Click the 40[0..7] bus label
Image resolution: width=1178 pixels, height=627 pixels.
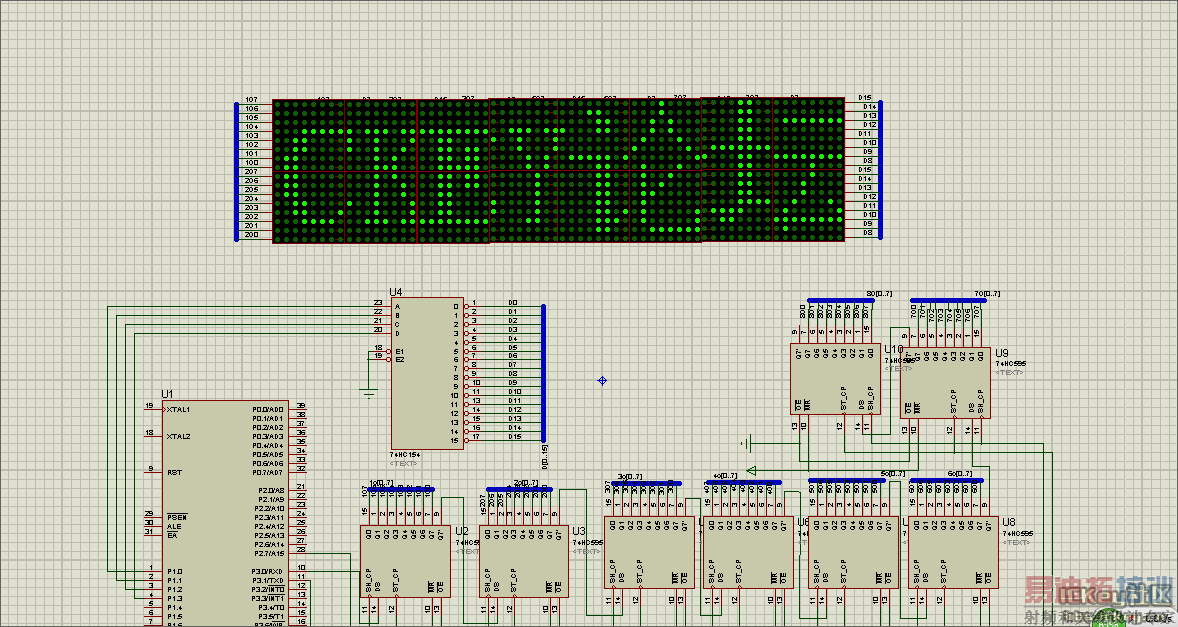coord(725,476)
